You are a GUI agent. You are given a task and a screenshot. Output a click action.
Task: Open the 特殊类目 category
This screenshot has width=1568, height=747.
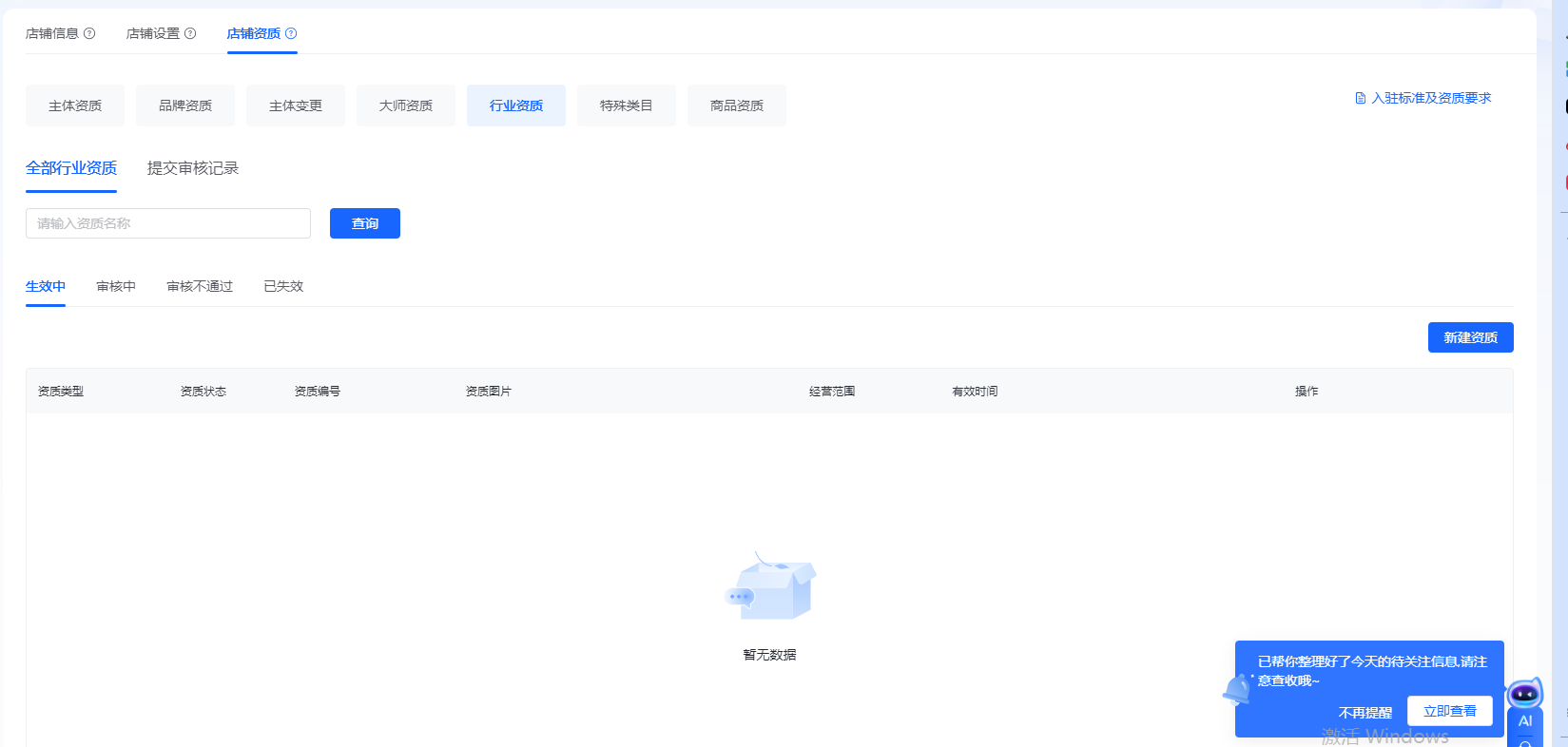click(627, 105)
